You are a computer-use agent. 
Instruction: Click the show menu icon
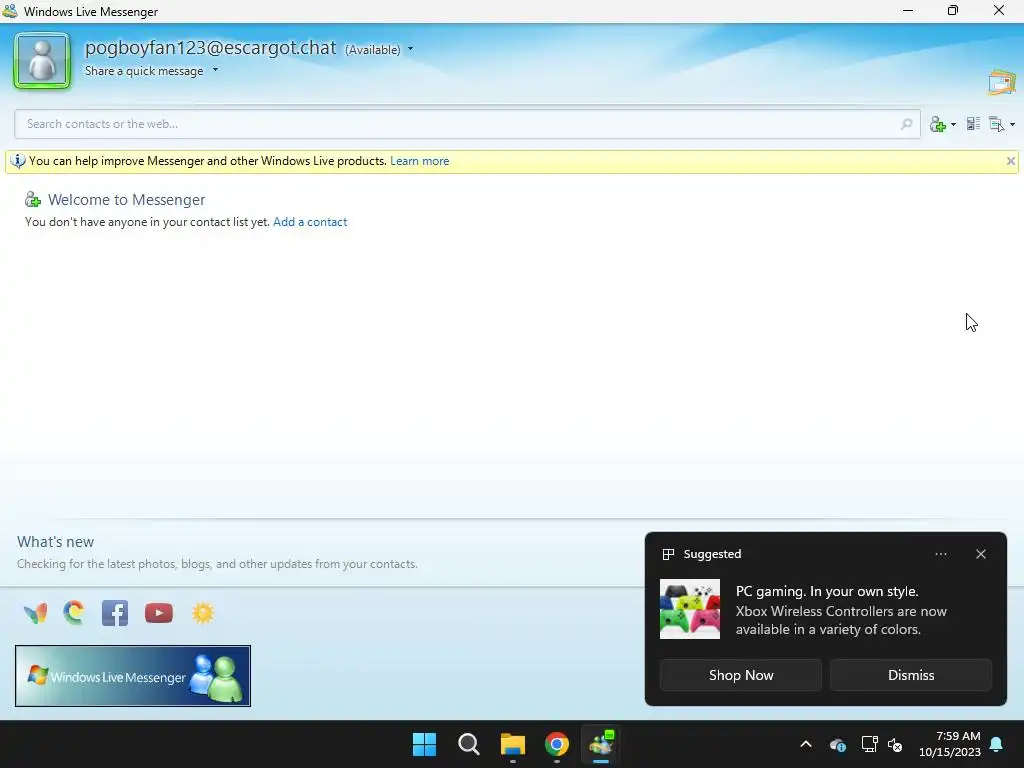(997, 124)
